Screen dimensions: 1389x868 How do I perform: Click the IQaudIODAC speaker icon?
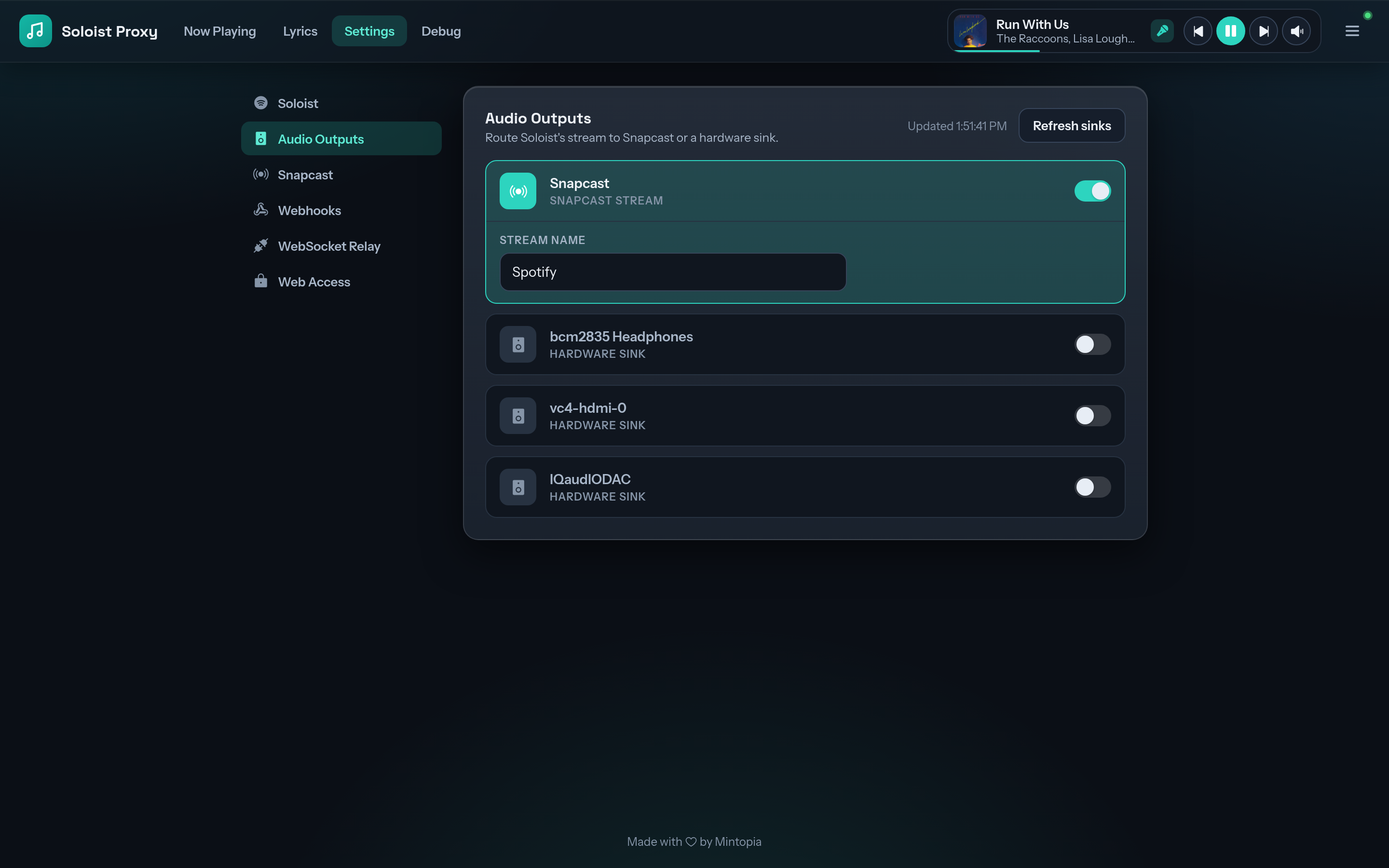pyautogui.click(x=517, y=487)
